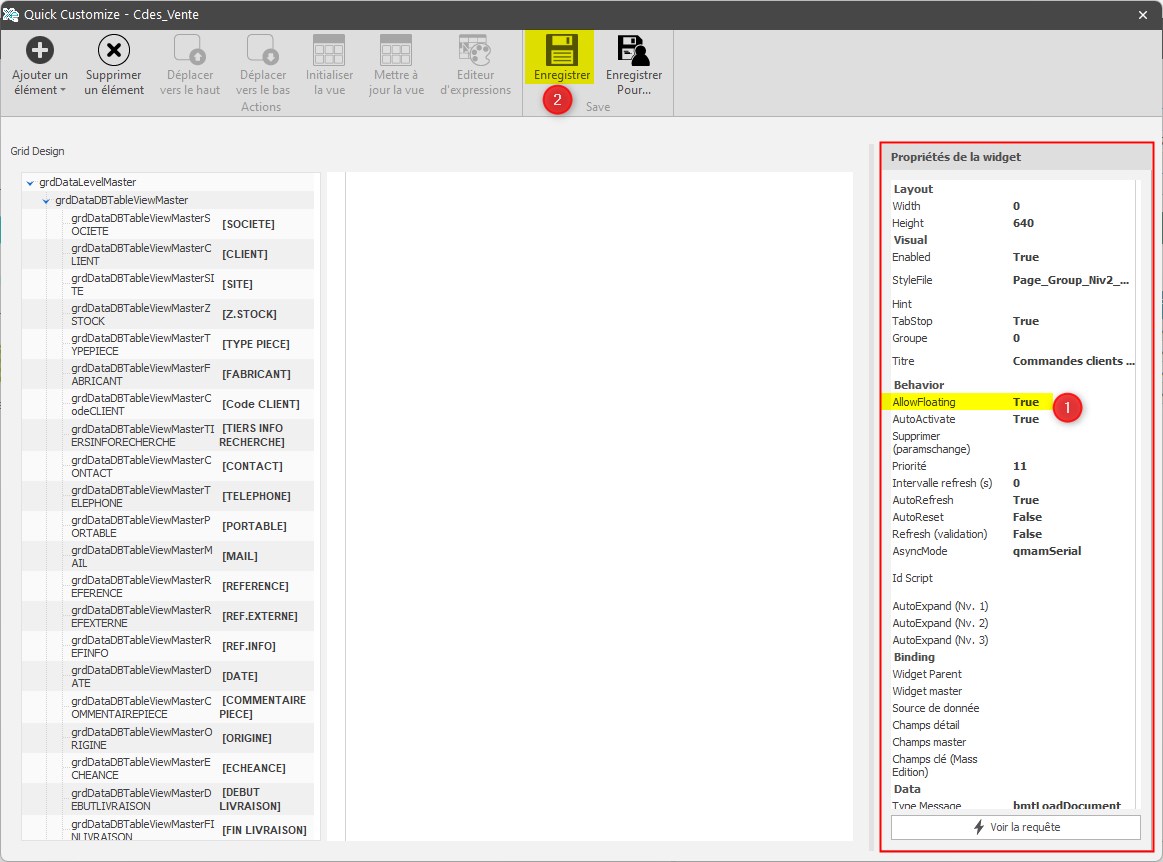Edit the AsyncMode qmamSerial value

[x=1046, y=551]
